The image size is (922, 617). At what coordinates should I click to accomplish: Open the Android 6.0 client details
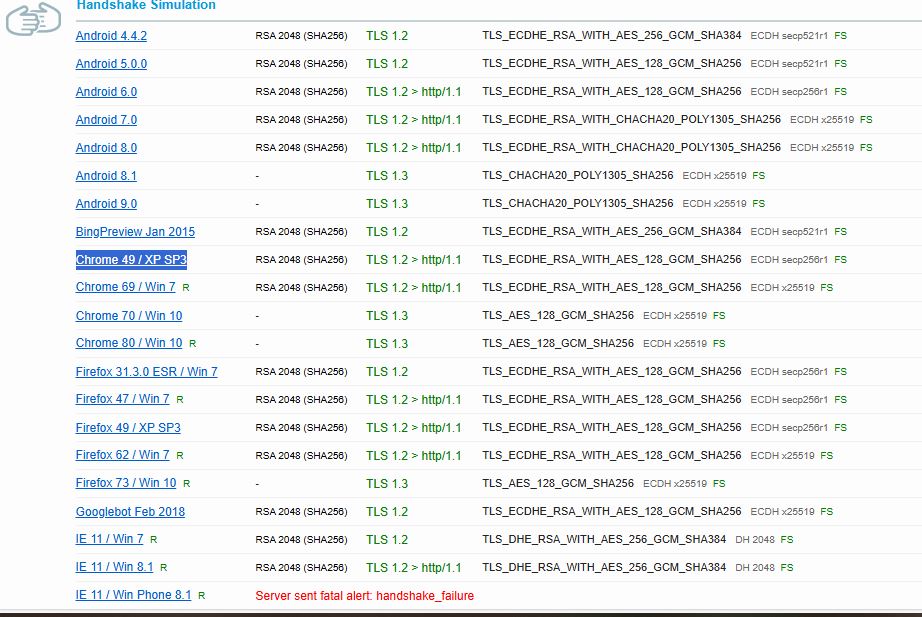[106, 92]
